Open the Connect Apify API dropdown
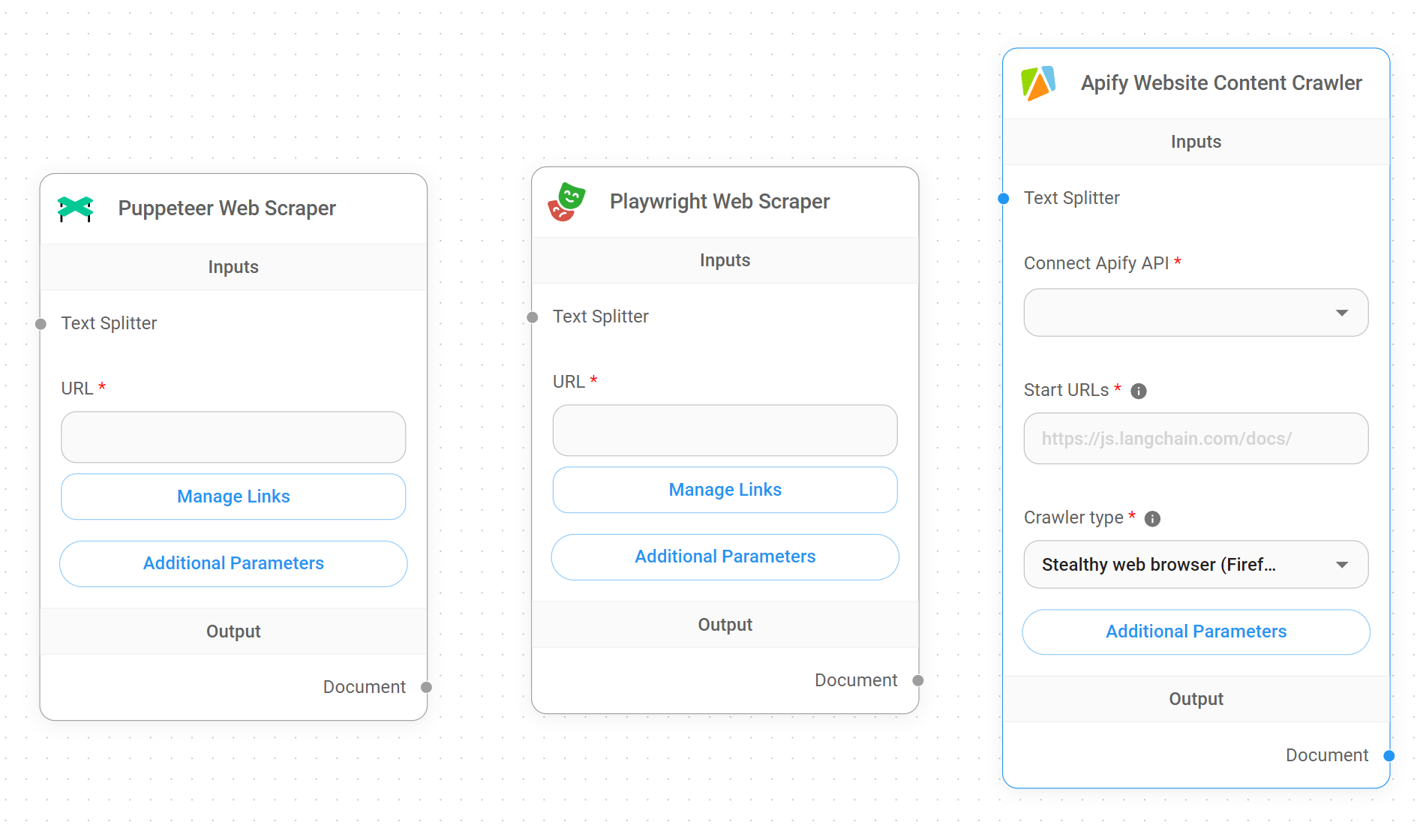Viewport: 1420px width, 840px height. point(1195,313)
